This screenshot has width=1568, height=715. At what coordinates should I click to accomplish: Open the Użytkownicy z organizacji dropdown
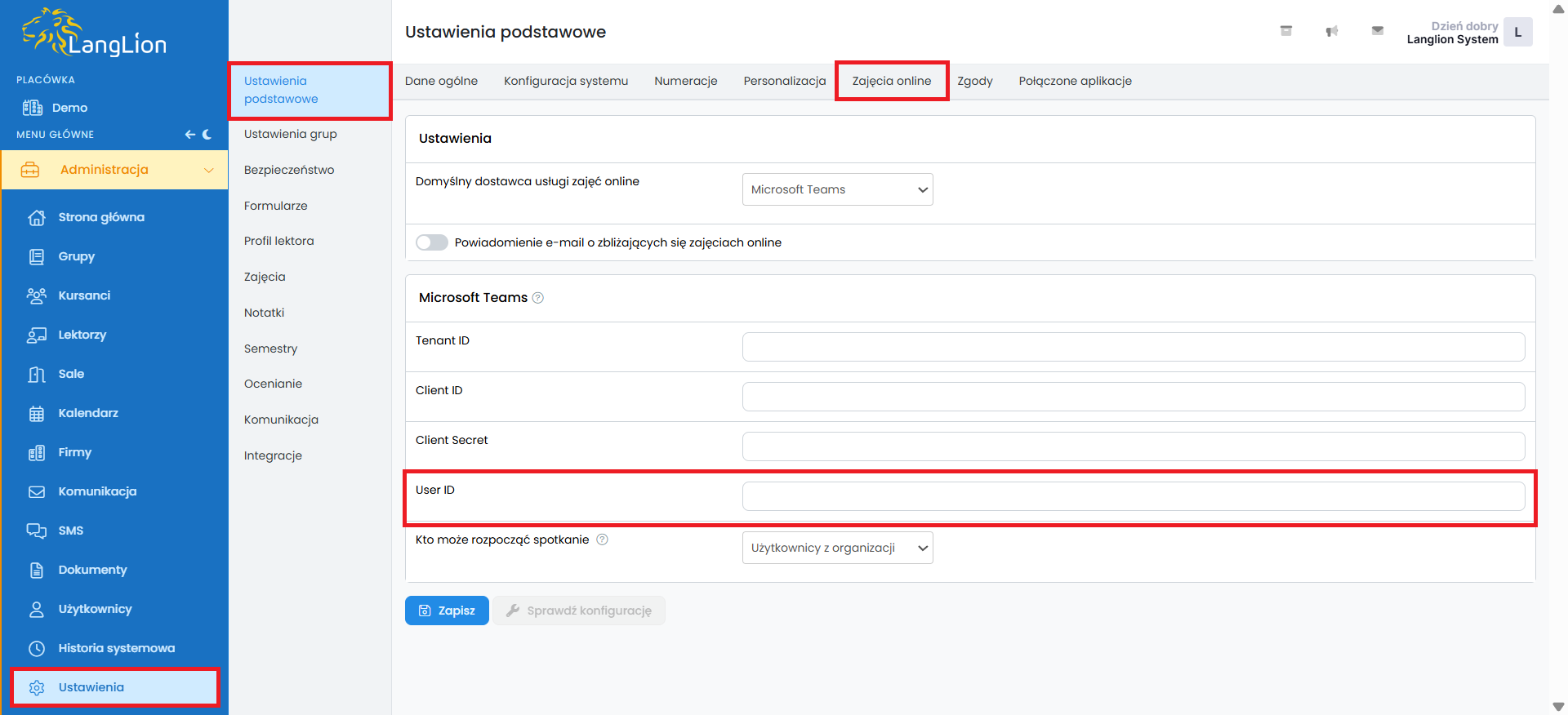[x=837, y=548]
